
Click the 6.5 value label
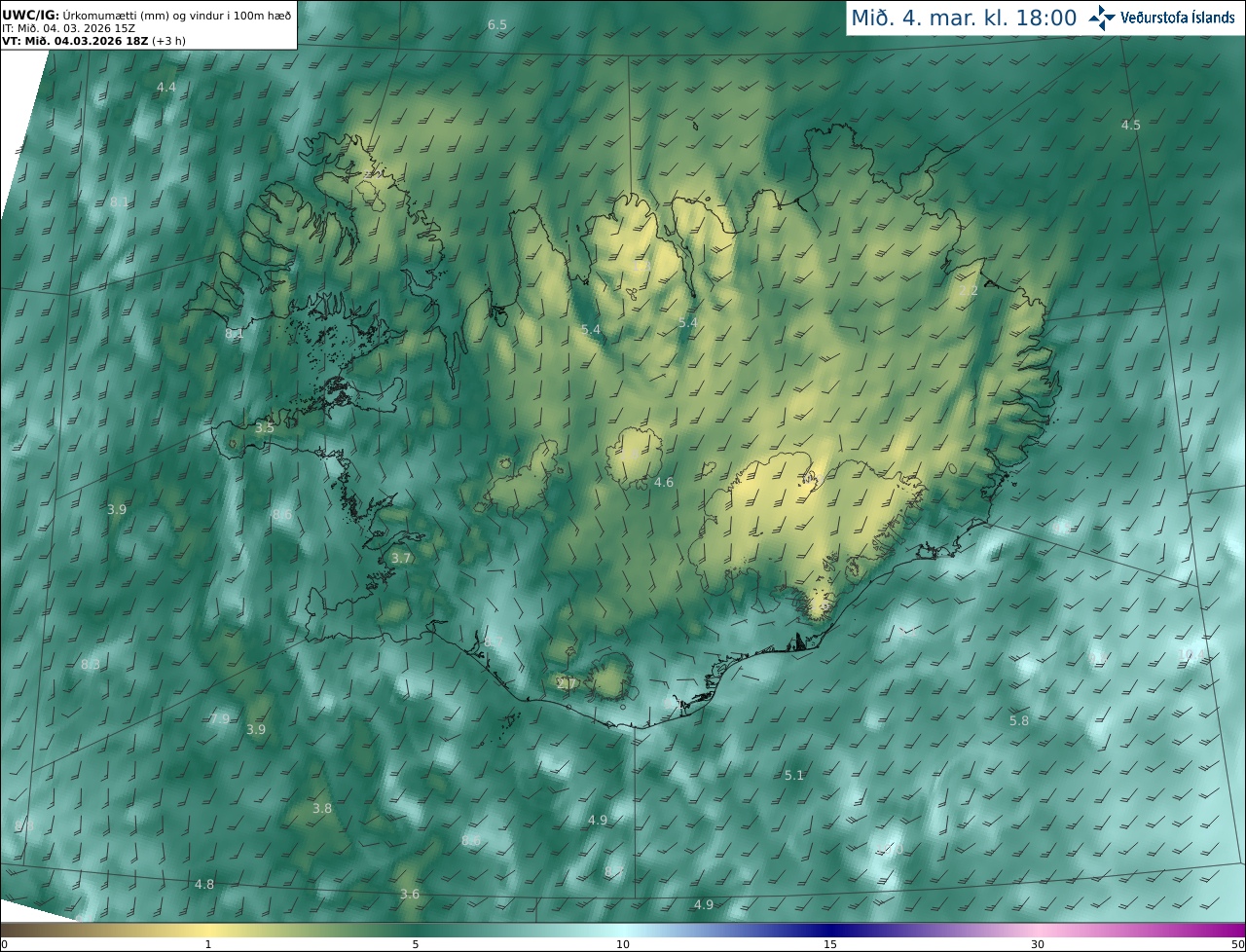497,24
